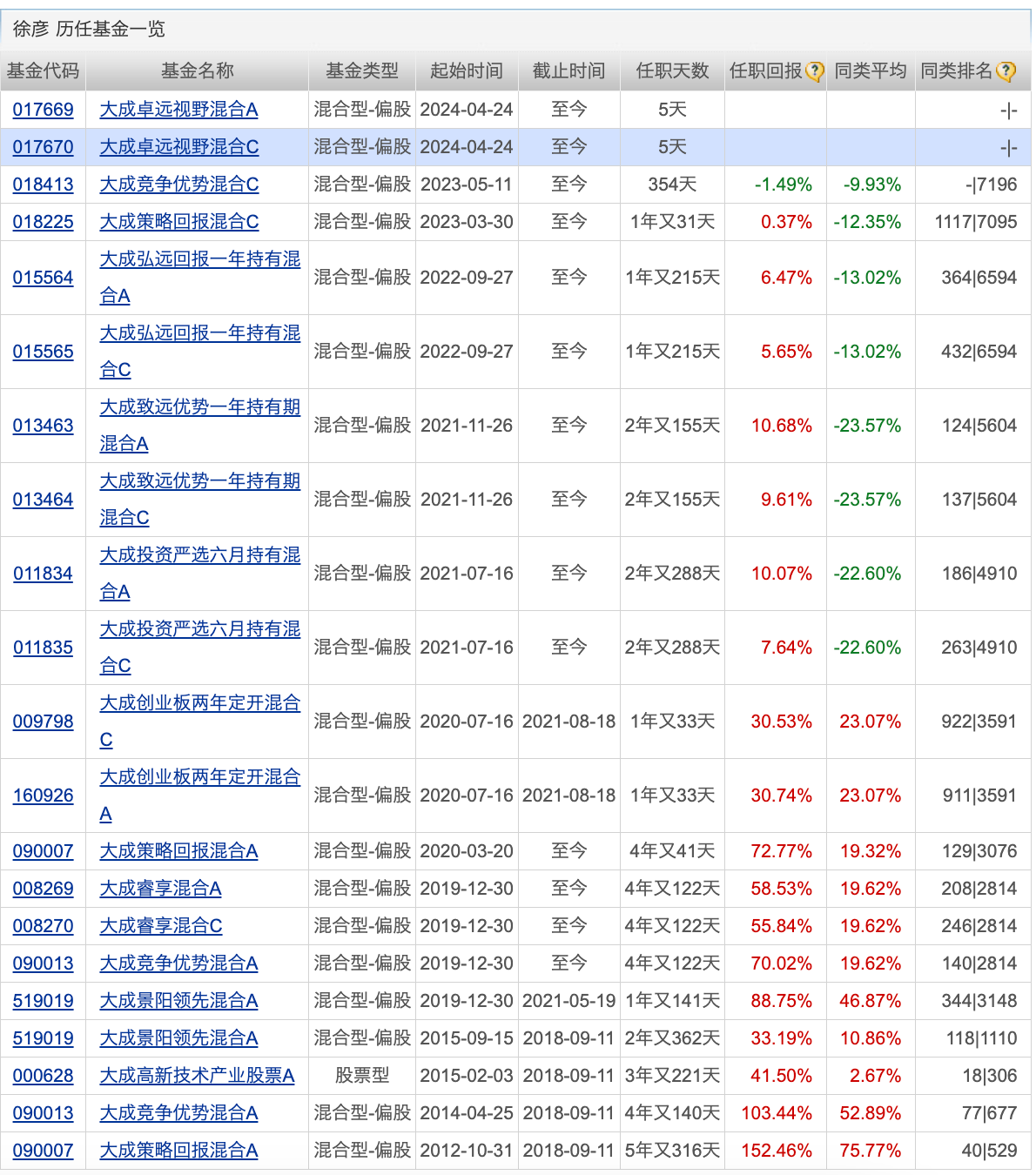Image resolution: width=1036 pixels, height=1175 pixels.
Task: Open 大成景阳领先混合A link ending 2021-05-19
Action: pos(179,1001)
